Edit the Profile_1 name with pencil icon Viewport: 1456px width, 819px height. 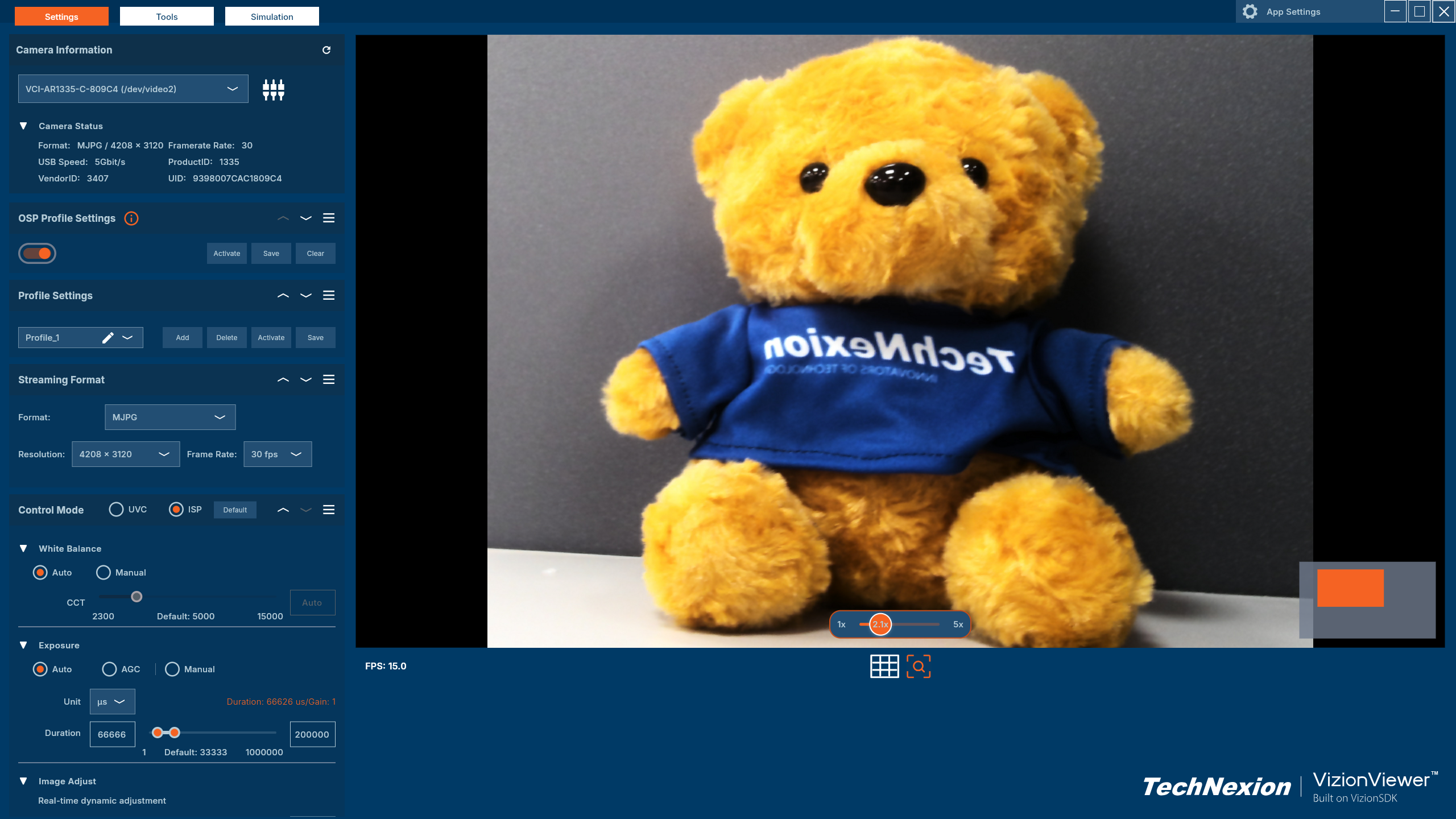[x=107, y=338]
